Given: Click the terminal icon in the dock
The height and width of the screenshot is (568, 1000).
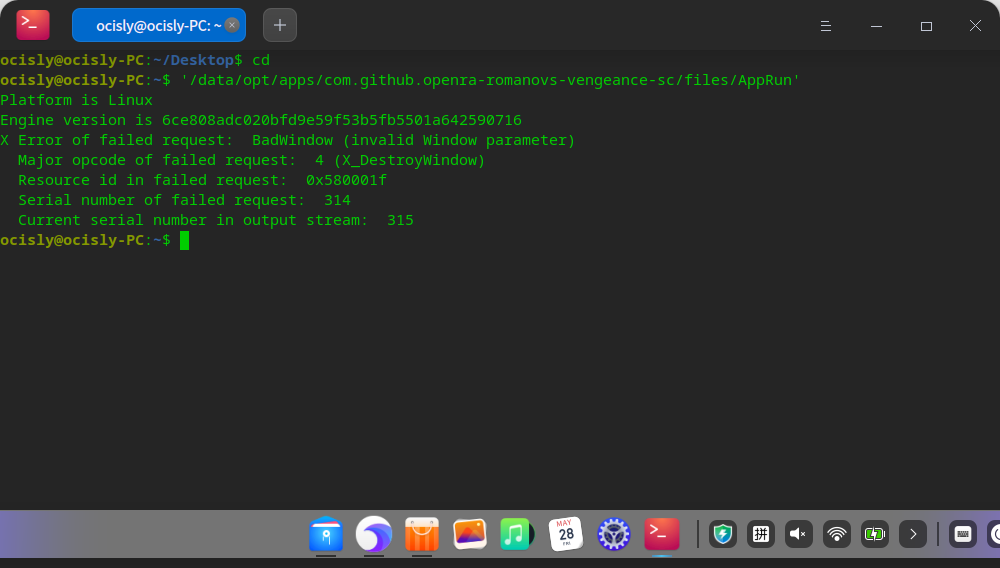Looking at the screenshot, I should (x=662, y=534).
